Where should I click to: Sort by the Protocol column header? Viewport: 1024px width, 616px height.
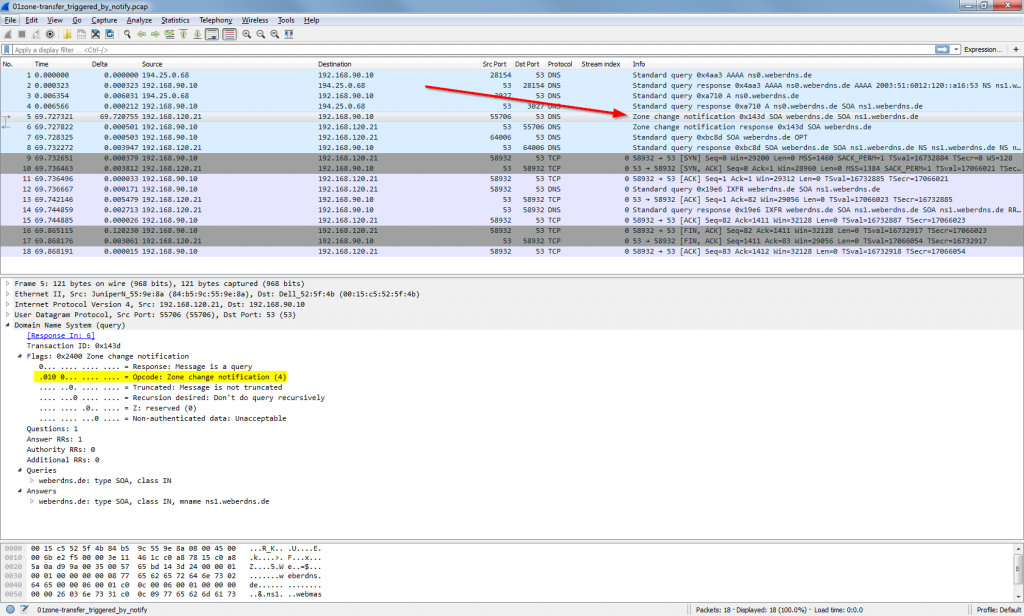click(562, 64)
